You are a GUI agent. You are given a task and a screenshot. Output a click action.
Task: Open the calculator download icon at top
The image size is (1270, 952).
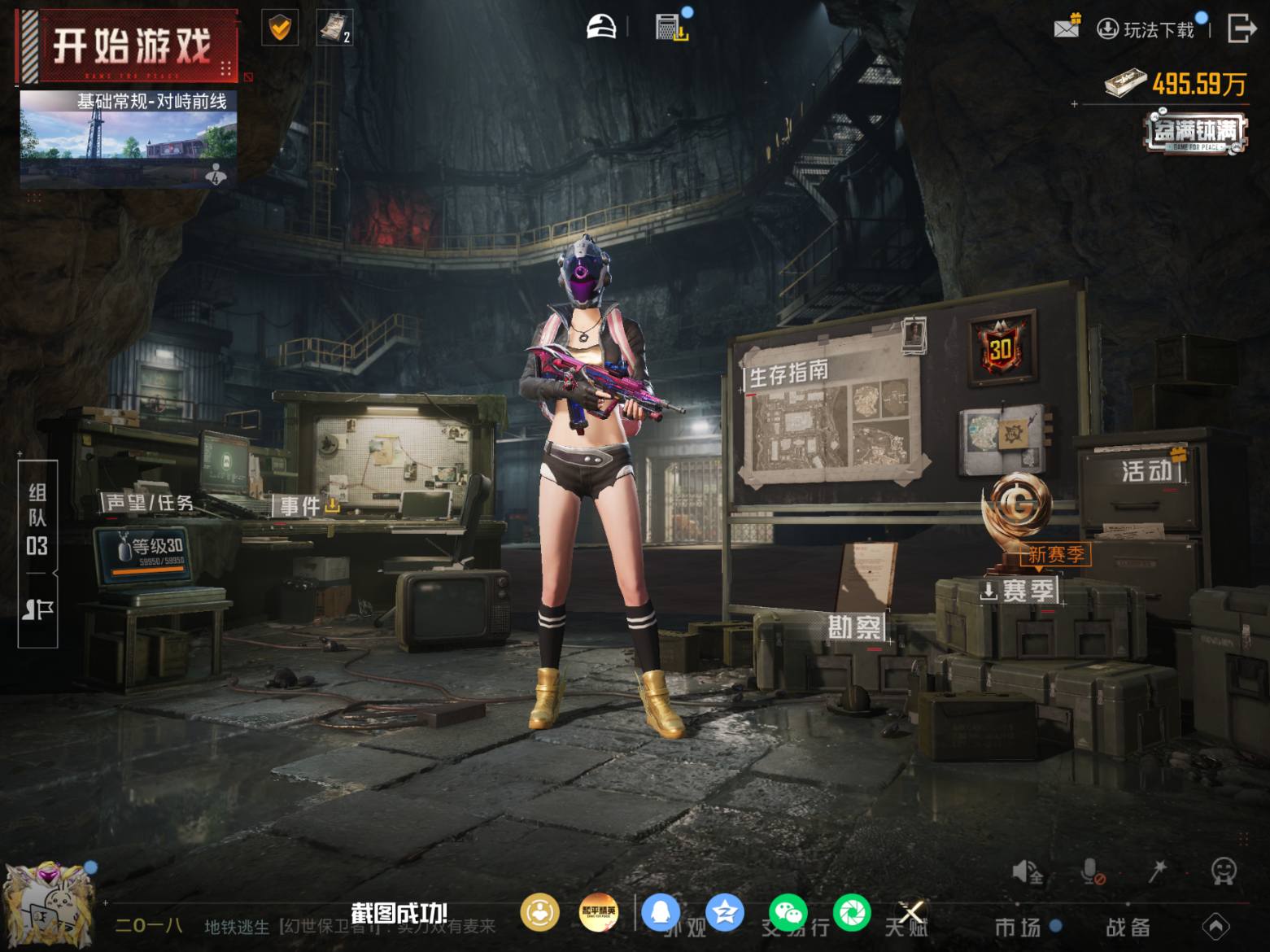tap(671, 27)
